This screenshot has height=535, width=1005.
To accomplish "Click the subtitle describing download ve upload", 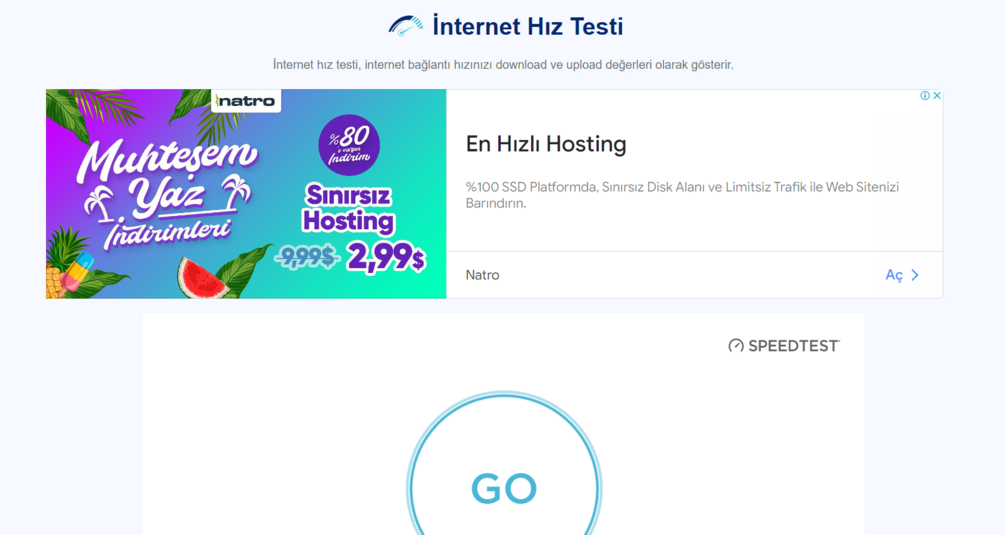I will tap(503, 65).
